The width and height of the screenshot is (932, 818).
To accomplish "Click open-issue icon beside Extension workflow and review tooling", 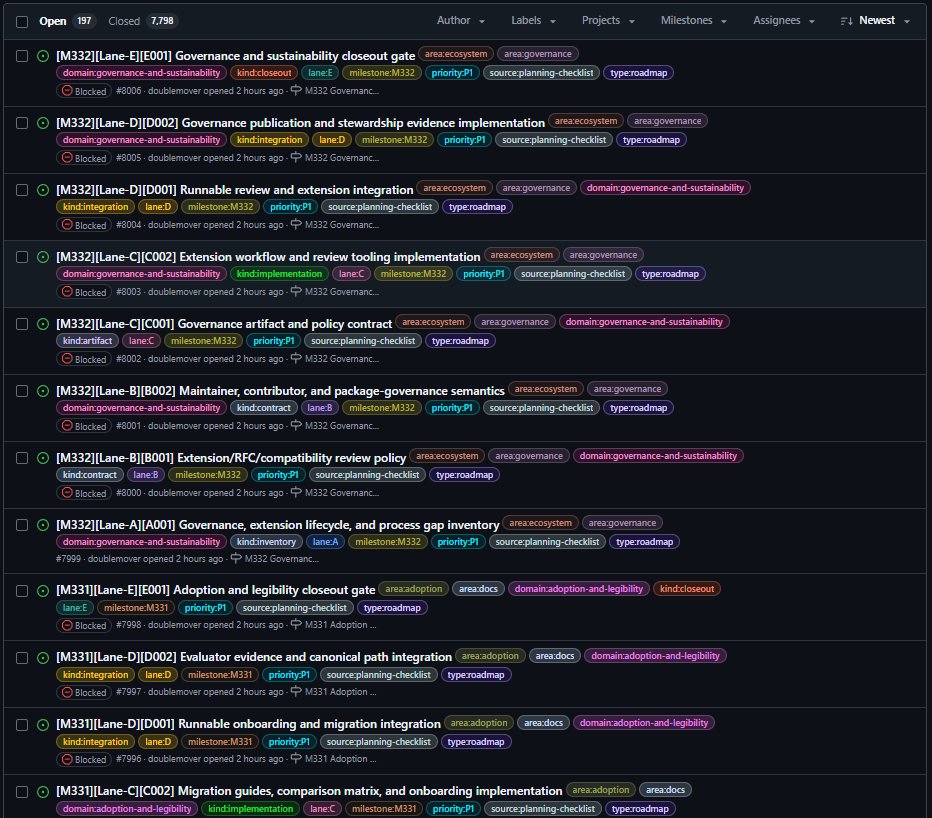I will click(43, 257).
